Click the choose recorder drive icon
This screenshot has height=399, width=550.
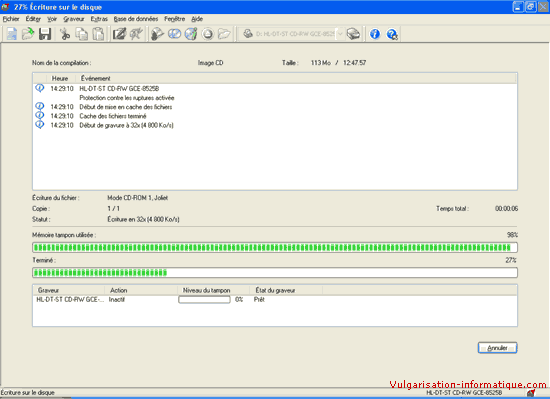pos(354,34)
